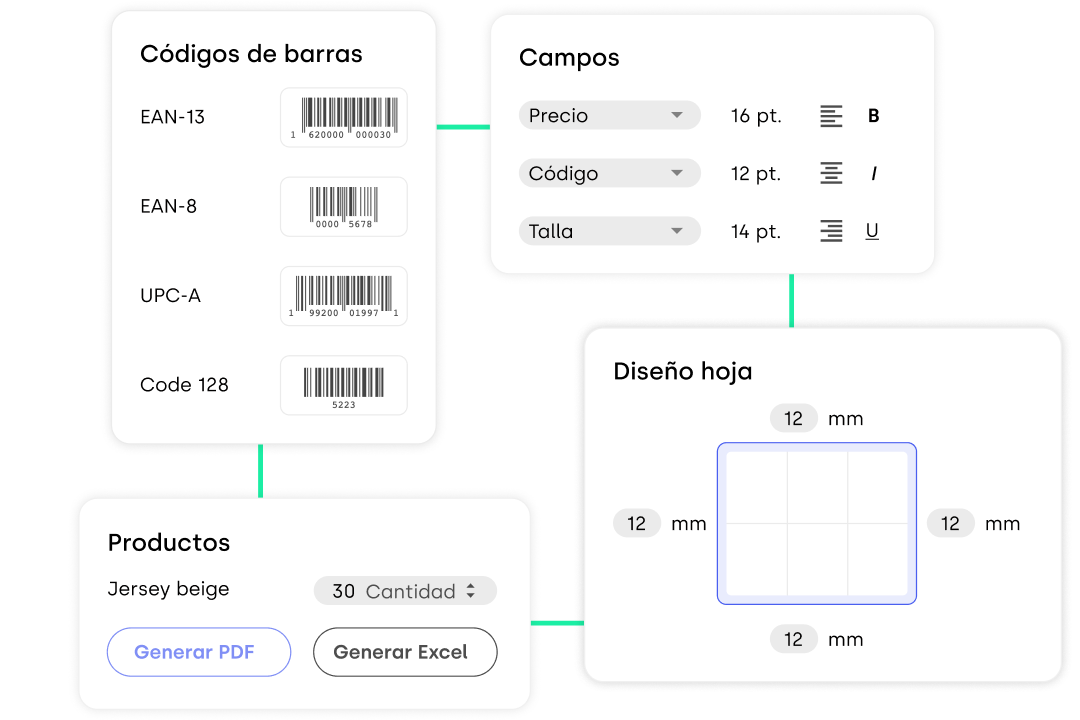Edit the right margin 12 mm field
This screenshot has height=720, width=1080.
tap(951, 524)
